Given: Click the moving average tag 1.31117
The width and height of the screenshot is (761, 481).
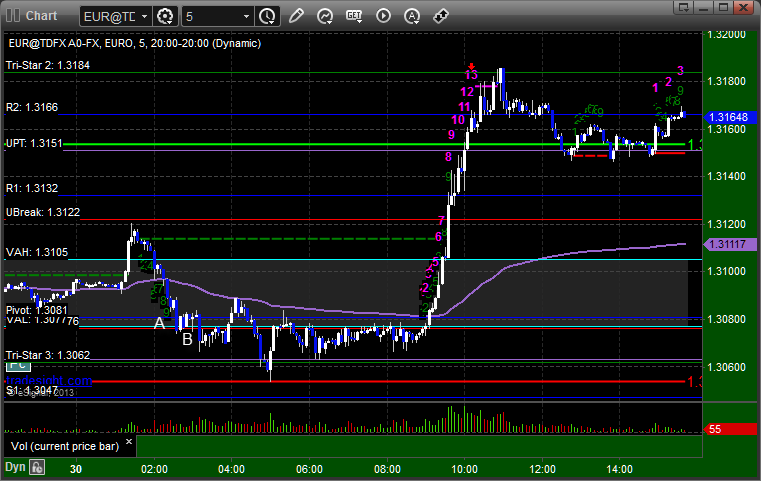Looking at the screenshot, I should 729,244.
